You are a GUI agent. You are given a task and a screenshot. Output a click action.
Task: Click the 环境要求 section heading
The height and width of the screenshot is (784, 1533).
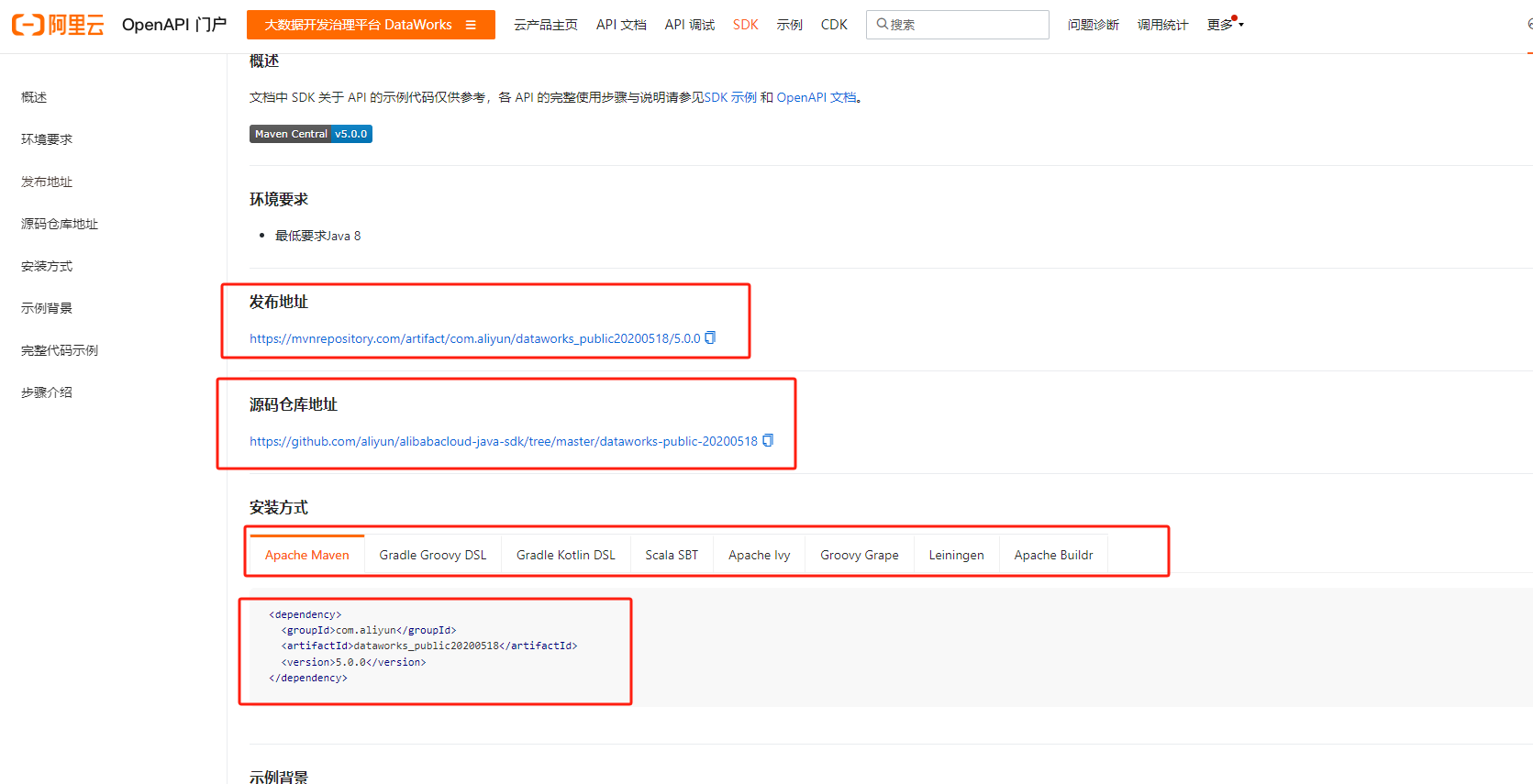279,199
